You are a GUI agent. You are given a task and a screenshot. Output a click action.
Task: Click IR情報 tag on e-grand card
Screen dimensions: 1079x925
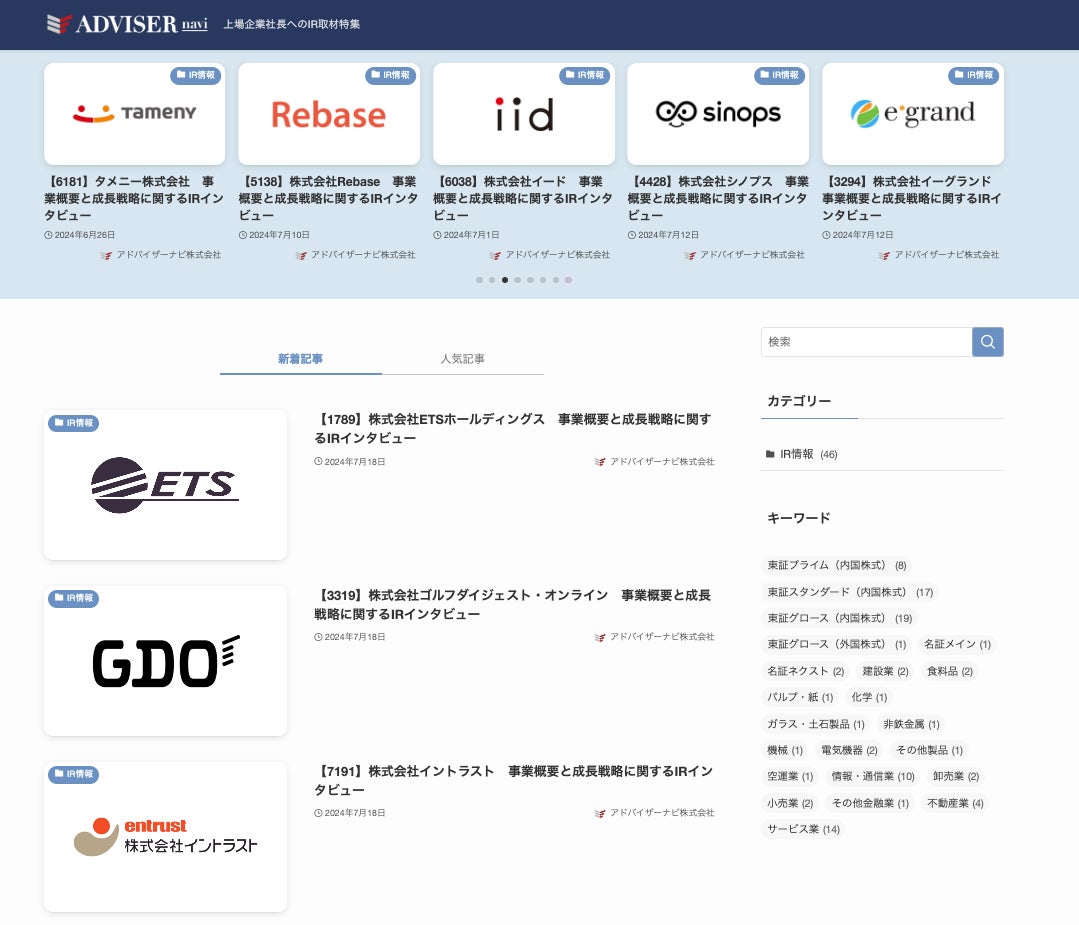tap(974, 75)
